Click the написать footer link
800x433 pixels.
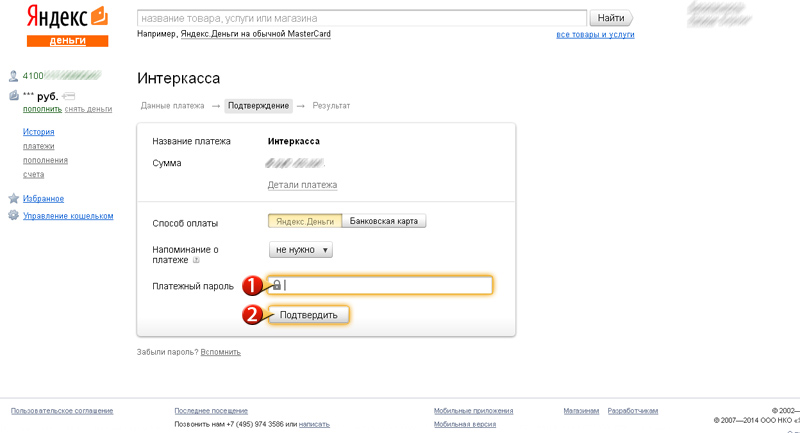[314, 424]
